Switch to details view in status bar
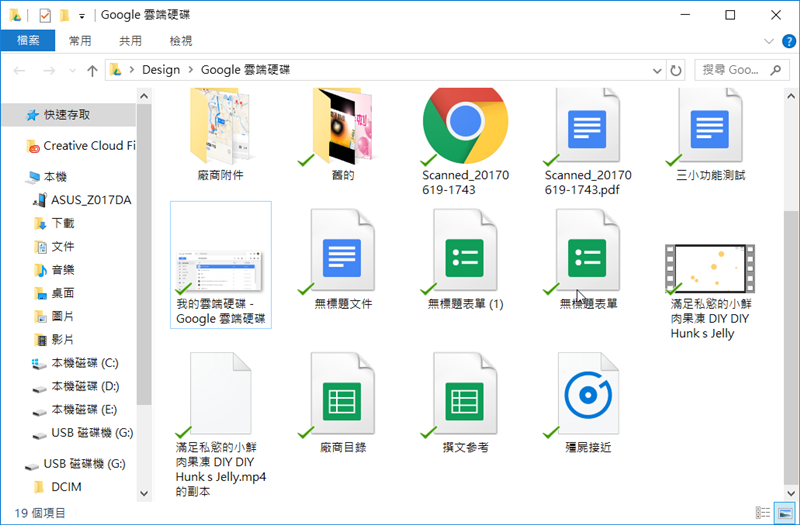Viewport: 800px width, 525px height. pos(763,513)
